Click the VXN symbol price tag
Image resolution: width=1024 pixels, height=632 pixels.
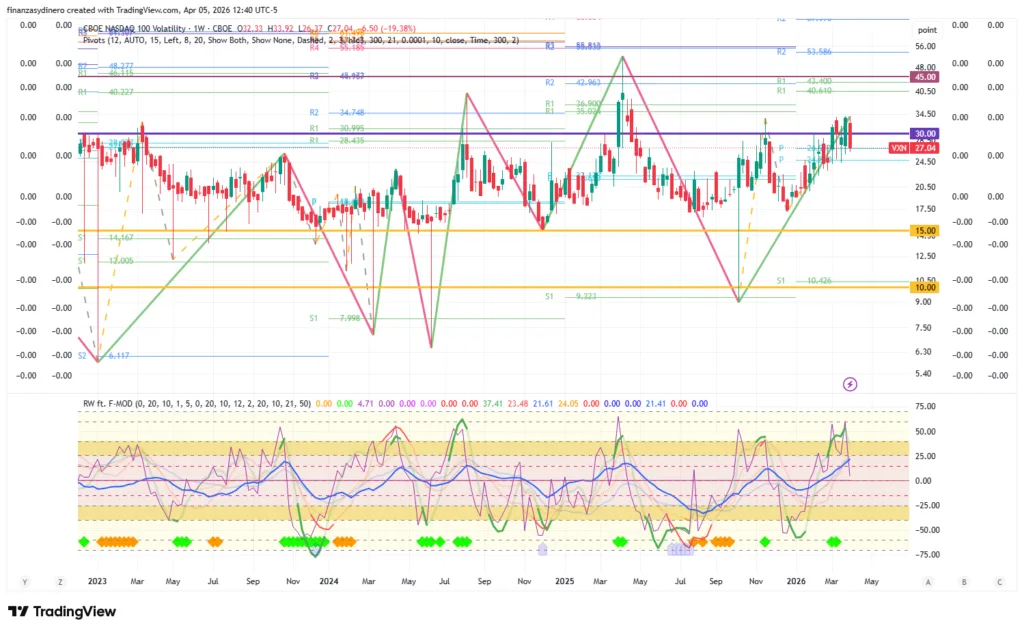pos(922,148)
